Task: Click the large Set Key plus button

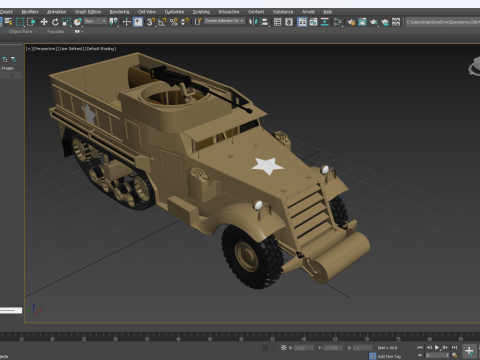Action: point(469,351)
